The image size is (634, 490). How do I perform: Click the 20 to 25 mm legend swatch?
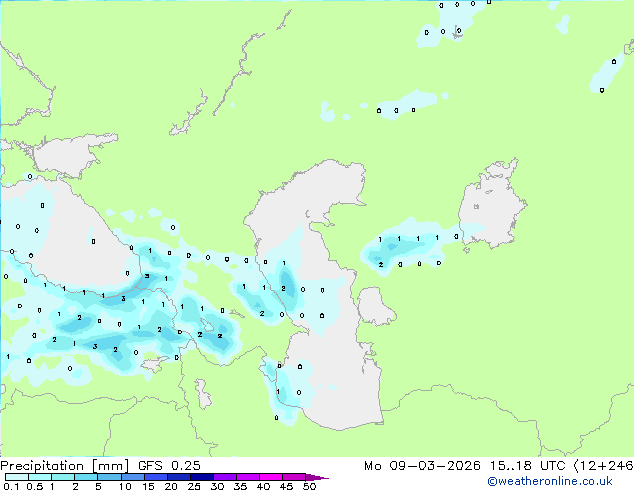pyautogui.click(x=178, y=477)
